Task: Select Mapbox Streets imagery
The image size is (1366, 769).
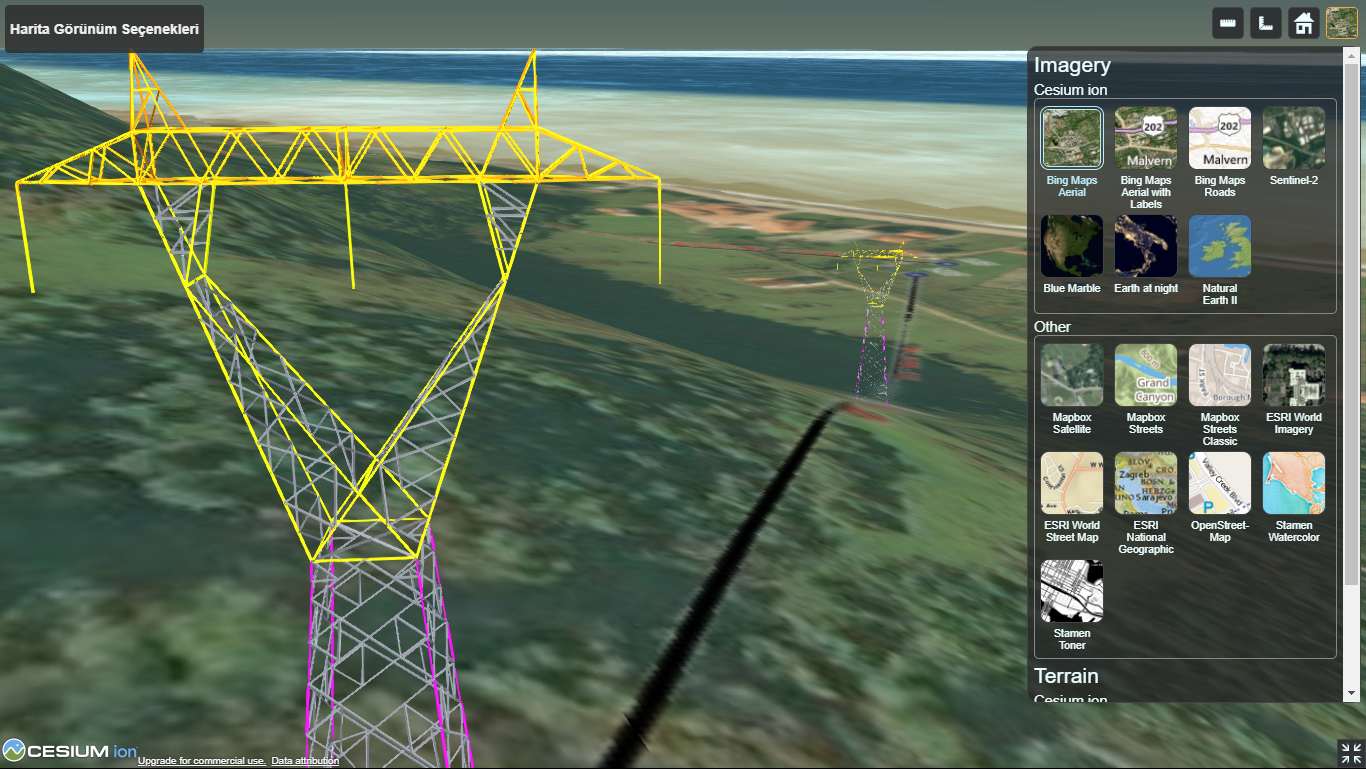Action: [x=1146, y=389]
